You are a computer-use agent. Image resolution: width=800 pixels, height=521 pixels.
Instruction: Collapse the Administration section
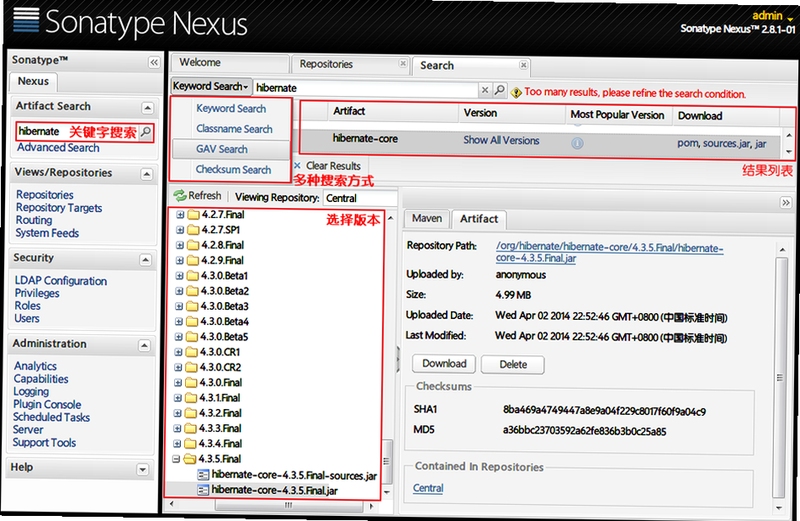[144, 345]
